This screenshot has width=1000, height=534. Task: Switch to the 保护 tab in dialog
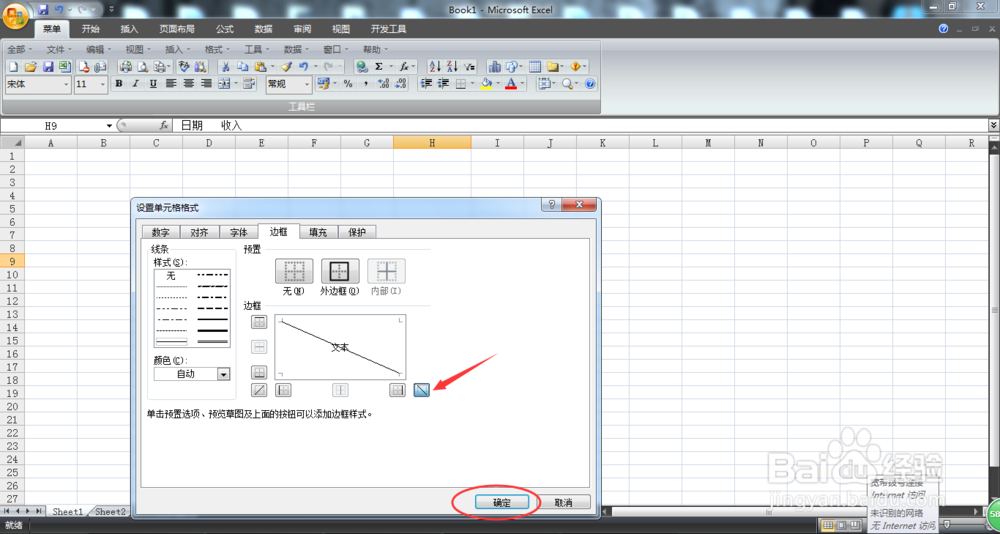pos(357,232)
